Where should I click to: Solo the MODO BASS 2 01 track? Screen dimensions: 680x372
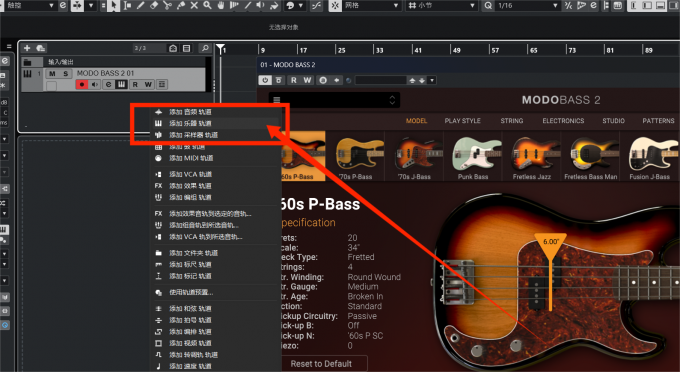click(65, 73)
